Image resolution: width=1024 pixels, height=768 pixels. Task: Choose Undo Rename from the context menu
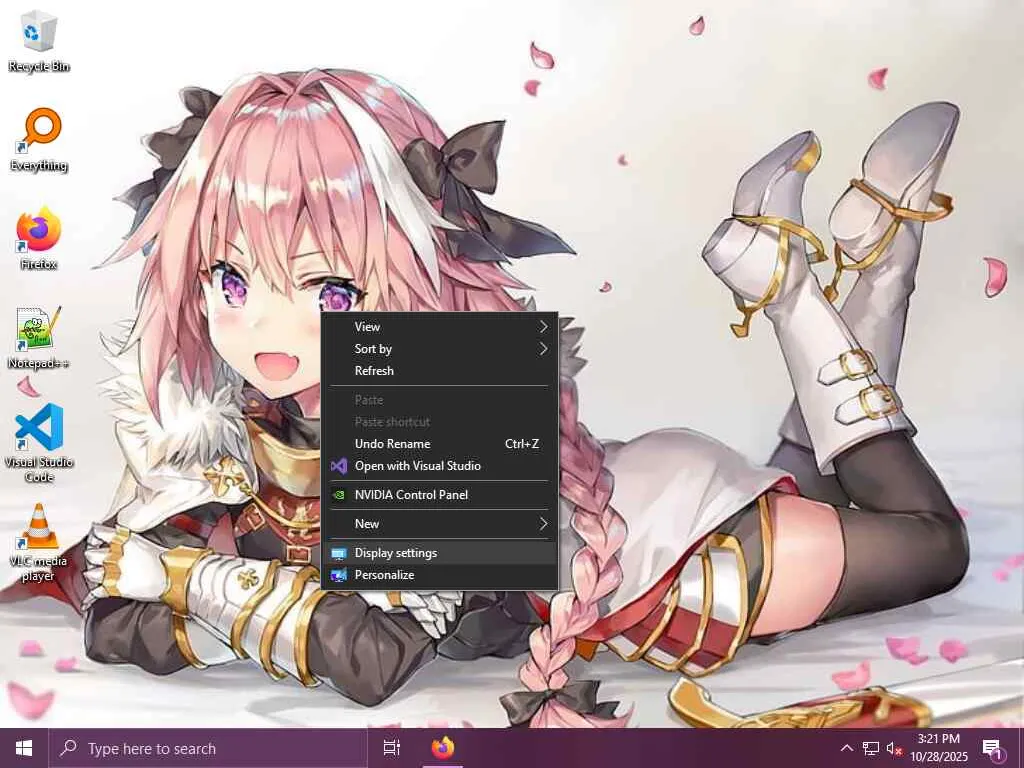440,443
